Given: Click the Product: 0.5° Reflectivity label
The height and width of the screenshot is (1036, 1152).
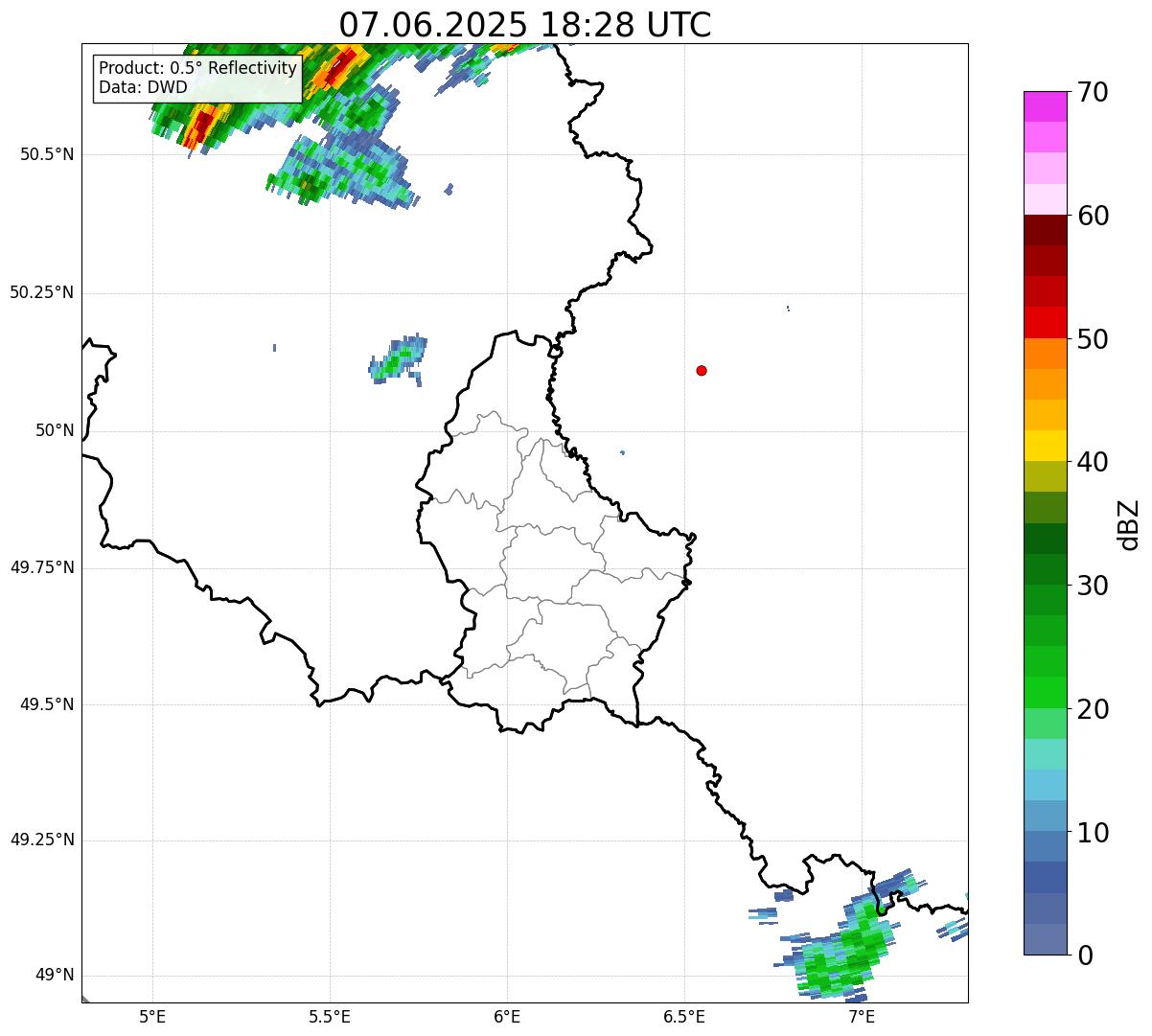Looking at the screenshot, I should [x=197, y=69].
